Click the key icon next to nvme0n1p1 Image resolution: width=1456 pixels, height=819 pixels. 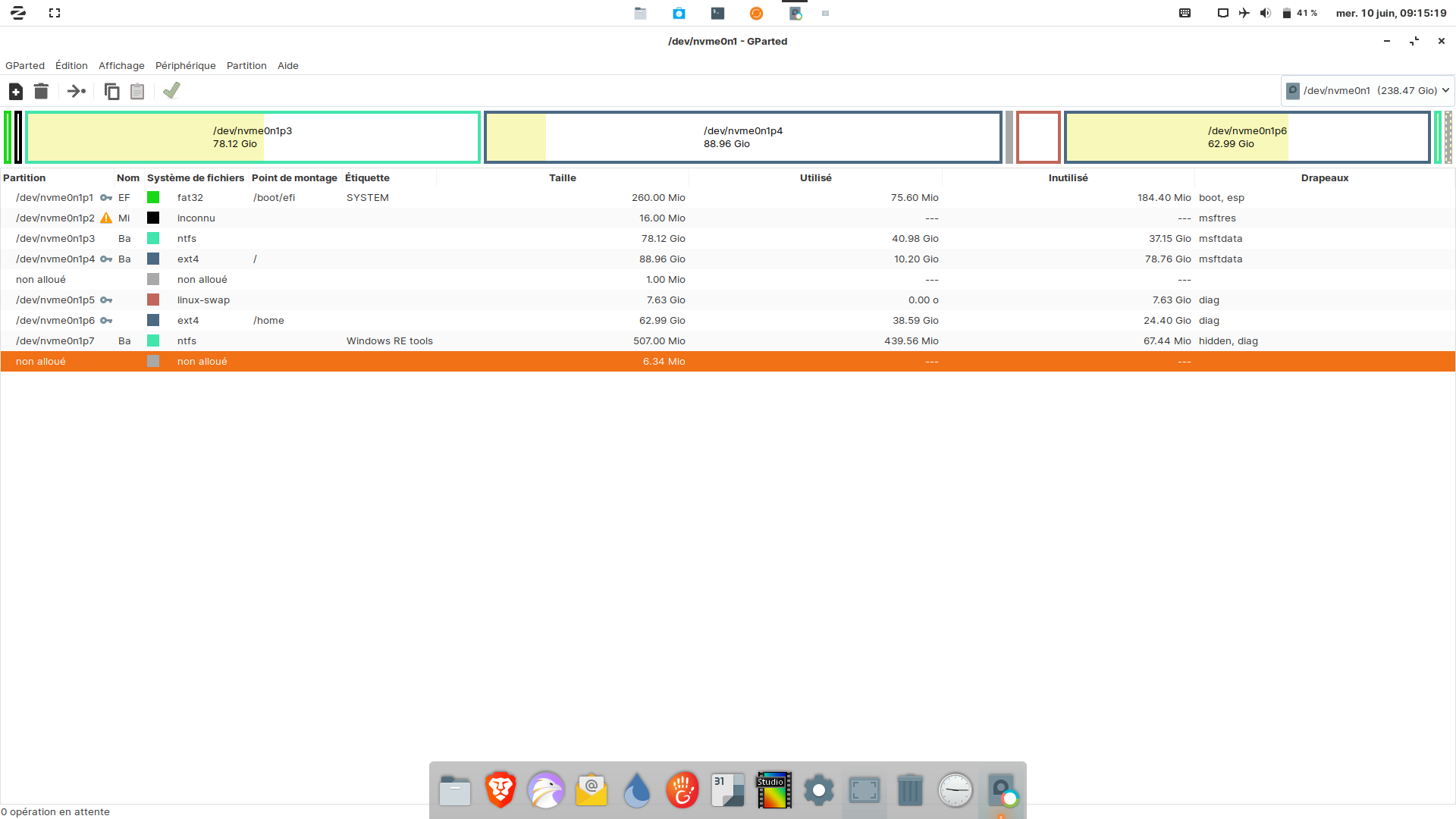coord(106,198)
